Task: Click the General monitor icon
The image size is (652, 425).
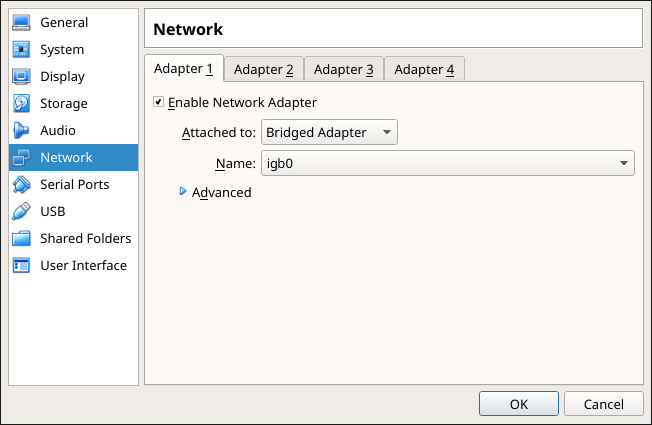Action: [x=22, y=23]
